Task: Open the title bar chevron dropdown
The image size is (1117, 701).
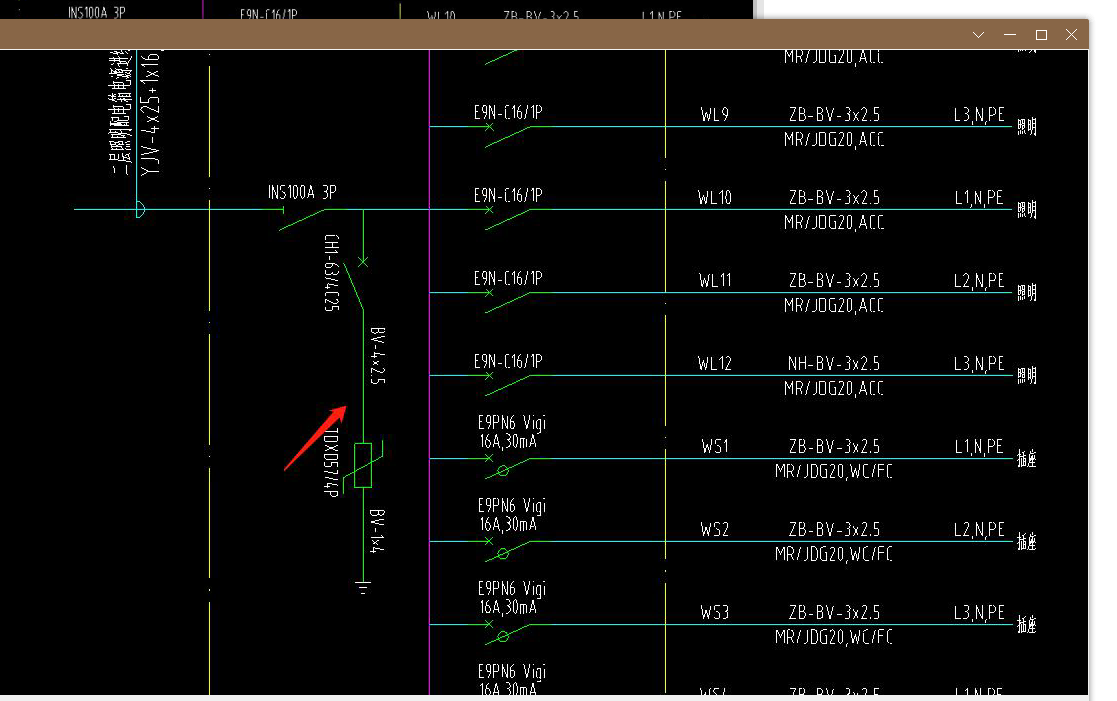Action: point(978,35)
